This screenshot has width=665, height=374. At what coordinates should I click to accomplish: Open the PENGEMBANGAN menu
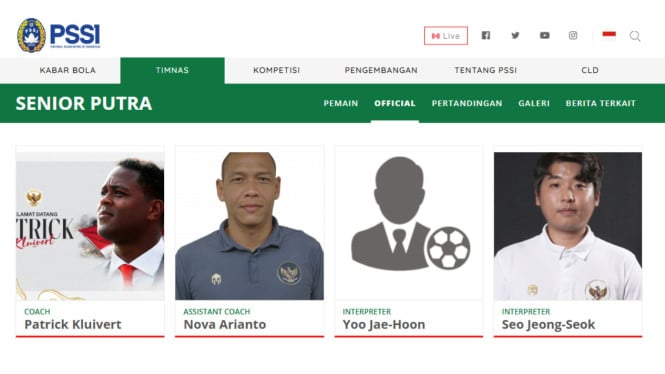click(x=381, y=70)
